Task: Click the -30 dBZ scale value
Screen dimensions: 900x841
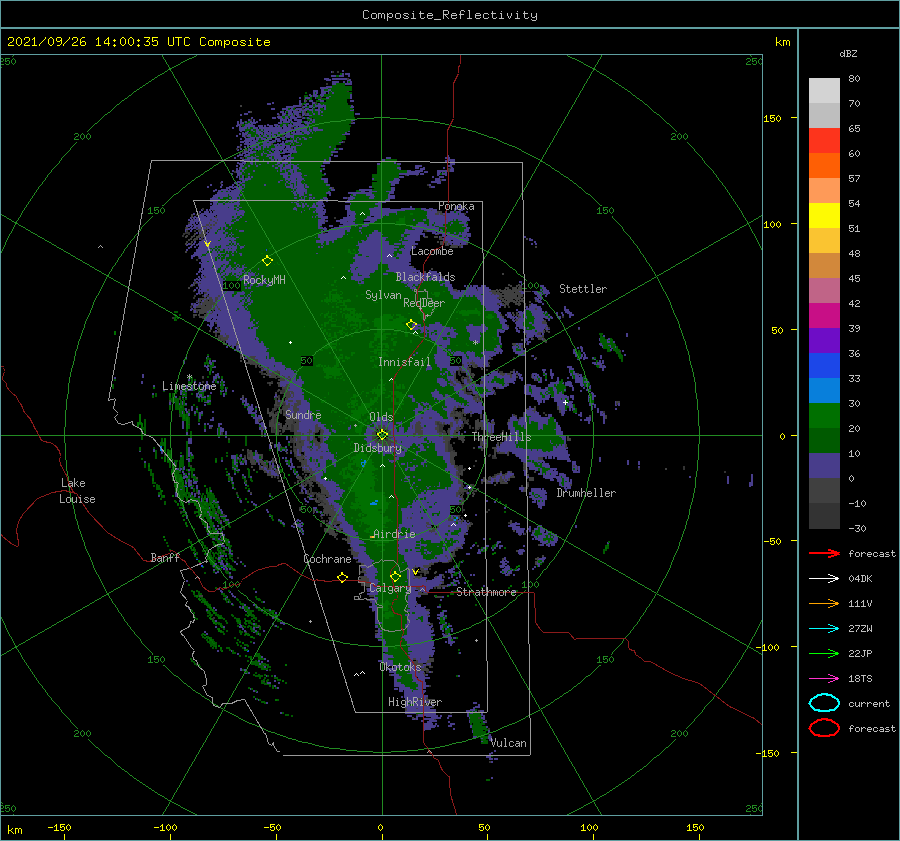Action: coord(857,528)
